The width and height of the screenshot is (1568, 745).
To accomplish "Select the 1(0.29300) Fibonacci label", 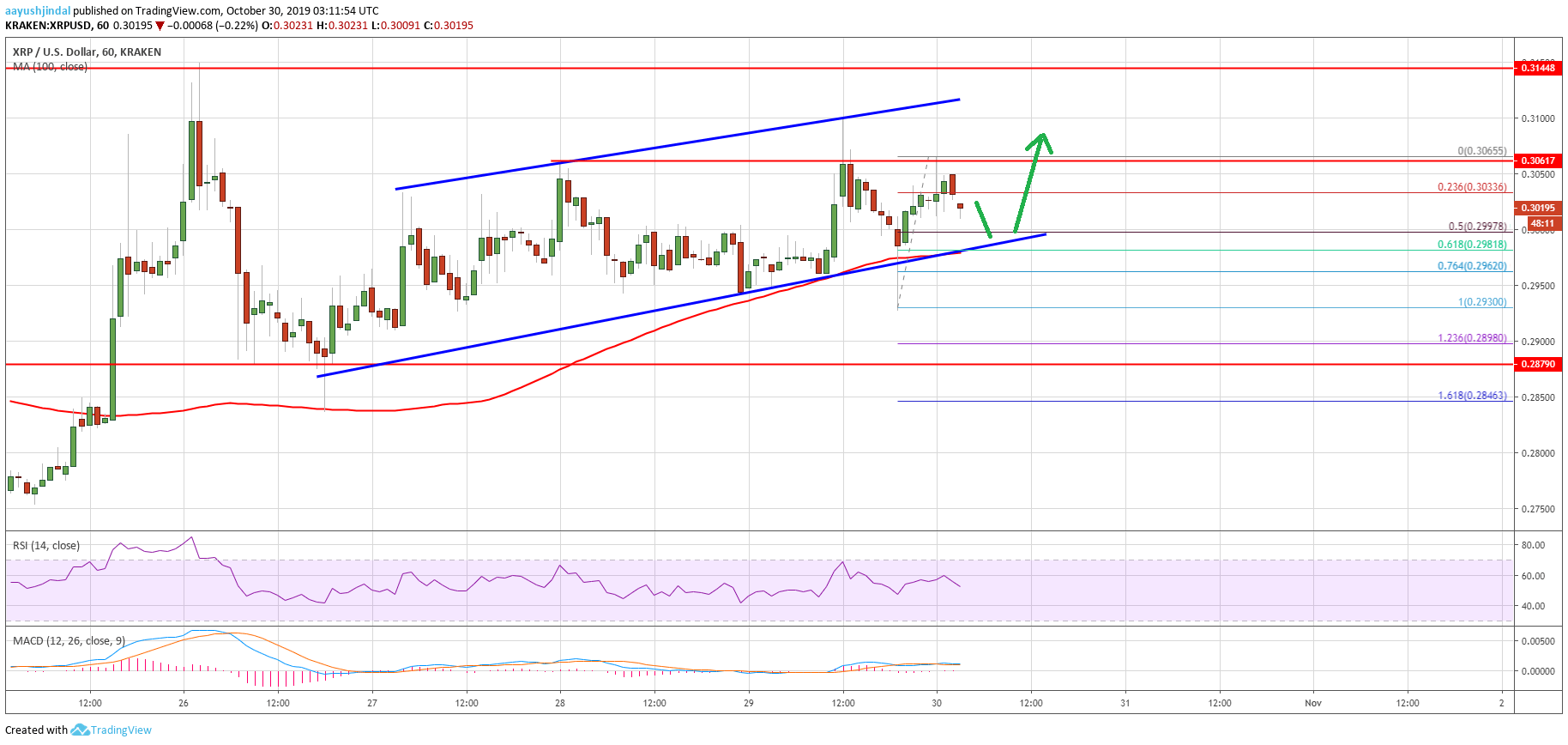I will point(1482,302).
